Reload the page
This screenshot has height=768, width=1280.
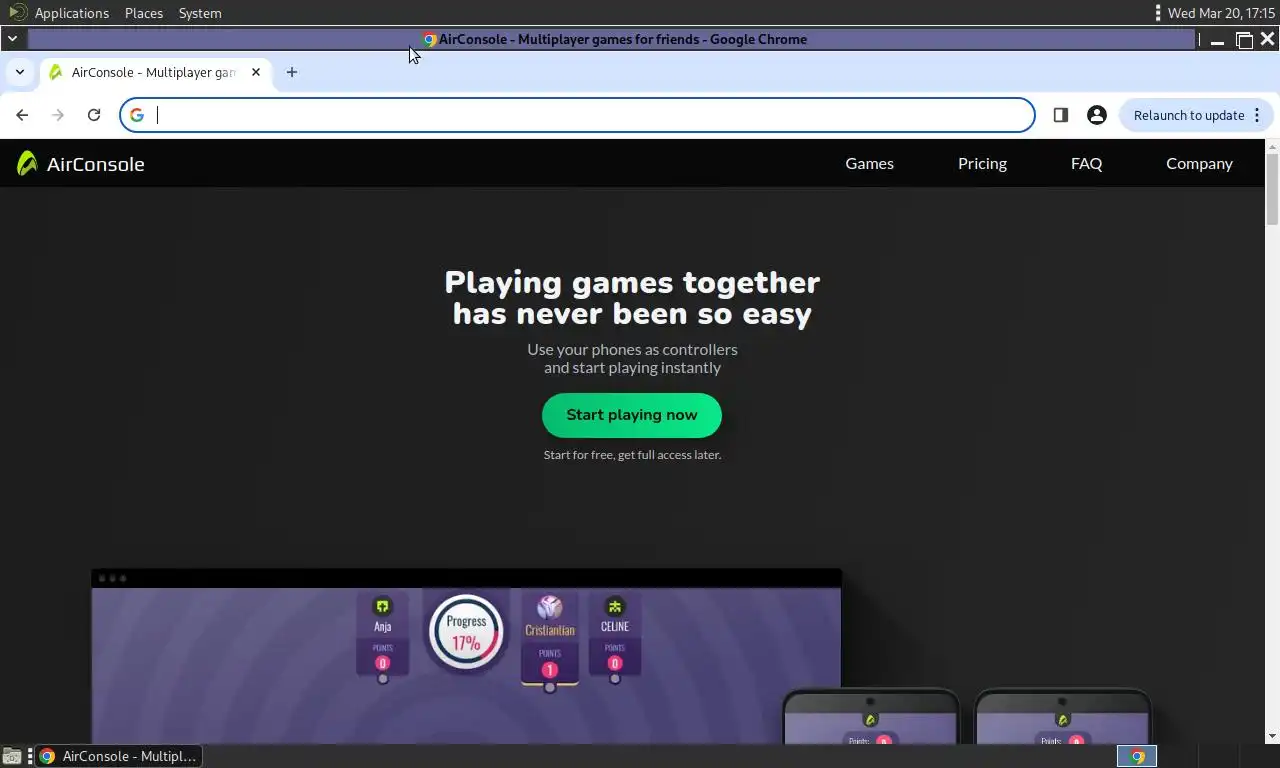tap(94, 115)
